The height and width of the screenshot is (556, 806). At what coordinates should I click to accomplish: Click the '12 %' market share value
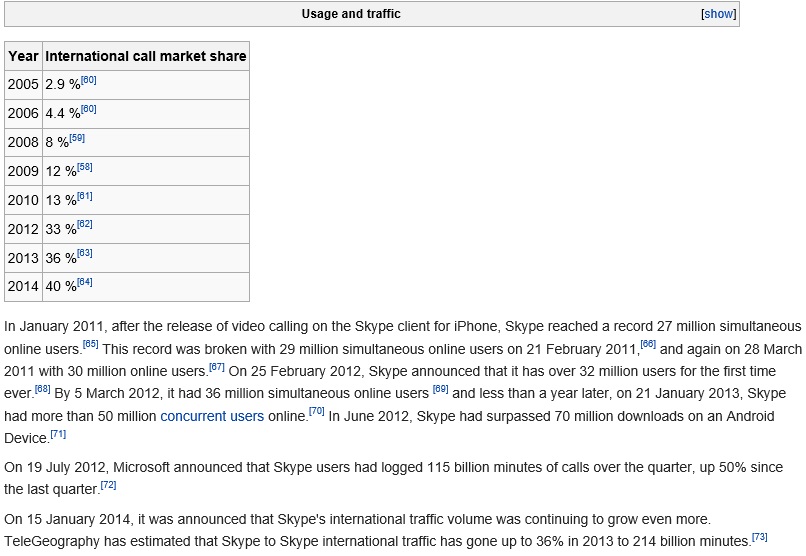[61, 171]
